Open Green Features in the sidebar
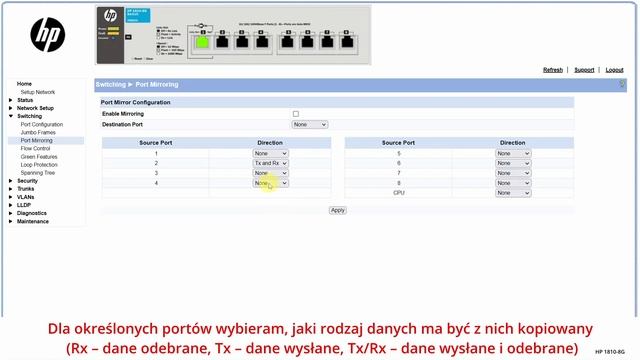Viewport: 640px width, 360px height. [39, 157]
